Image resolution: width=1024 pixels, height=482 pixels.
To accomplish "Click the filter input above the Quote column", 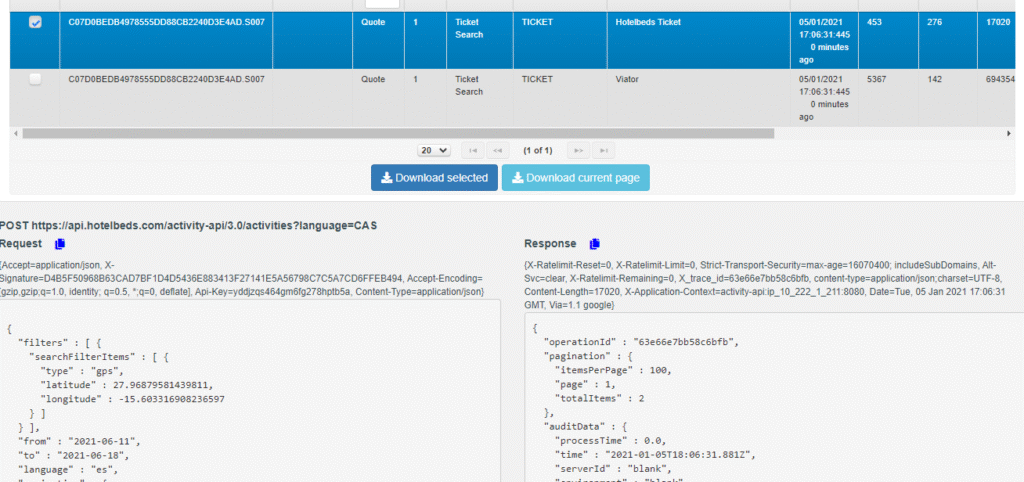I will [382, 4].
